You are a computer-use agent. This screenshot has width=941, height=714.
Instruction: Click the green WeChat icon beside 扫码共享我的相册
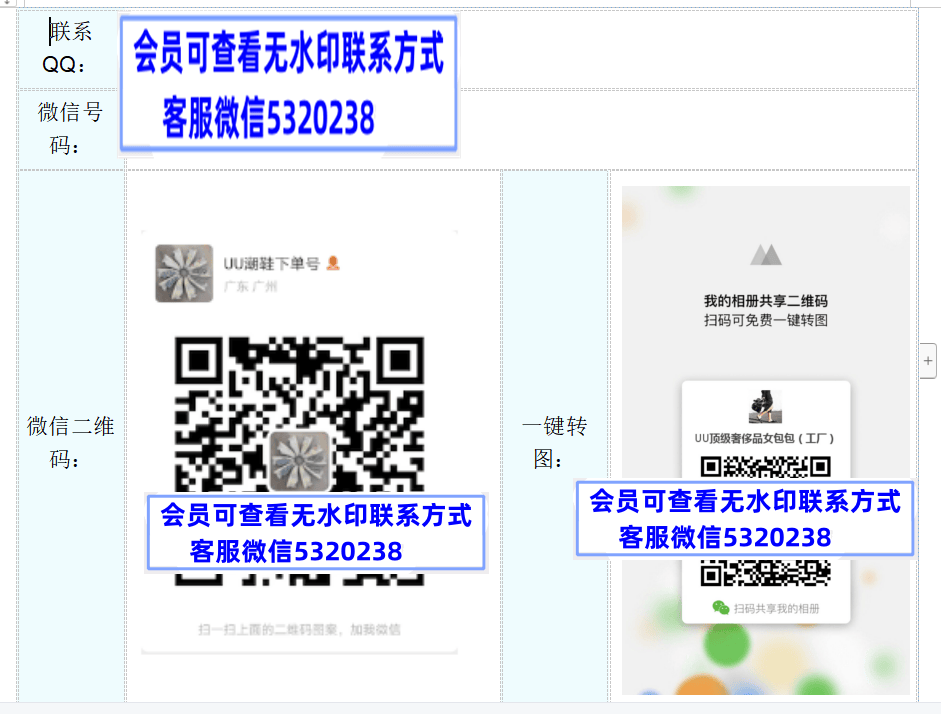coord(721,608)
